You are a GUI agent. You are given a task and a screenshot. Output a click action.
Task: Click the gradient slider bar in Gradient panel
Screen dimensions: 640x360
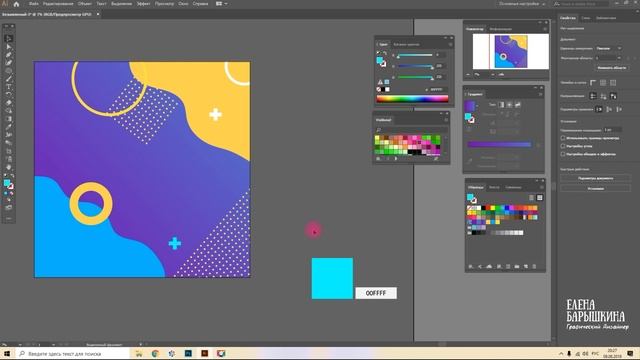pos(499,144)
